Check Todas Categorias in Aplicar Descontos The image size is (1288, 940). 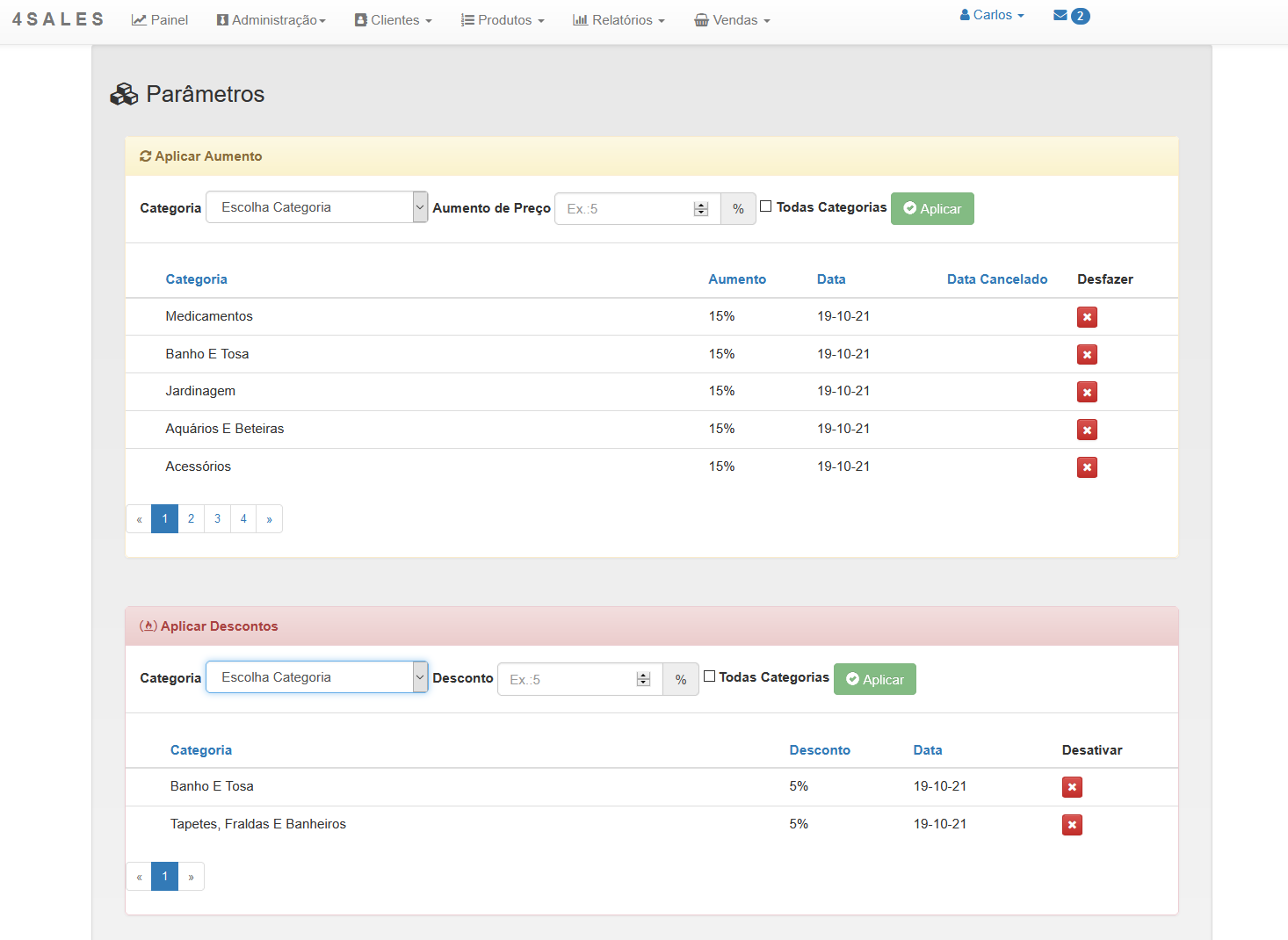click(709, 676)
